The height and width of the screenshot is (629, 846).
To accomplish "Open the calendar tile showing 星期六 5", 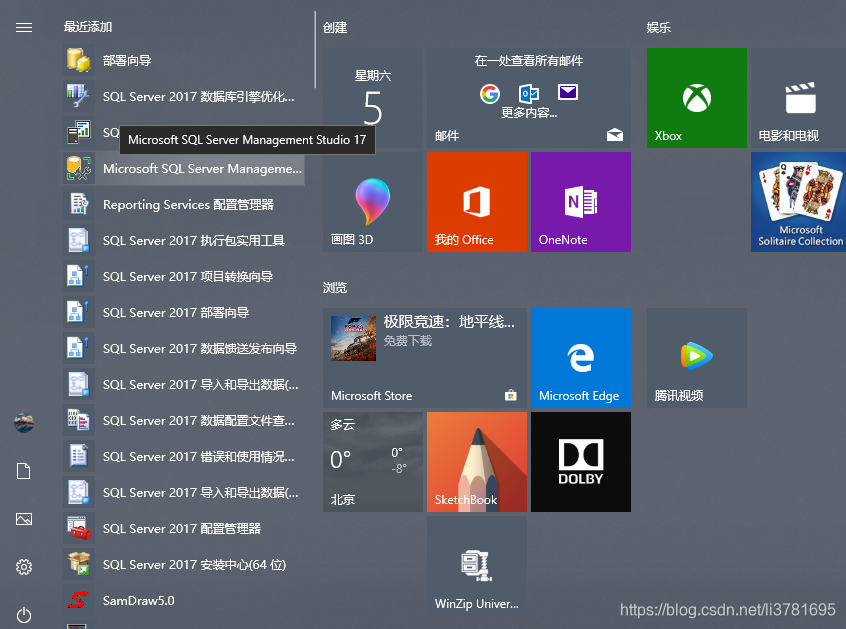I will tap(373, 98).
